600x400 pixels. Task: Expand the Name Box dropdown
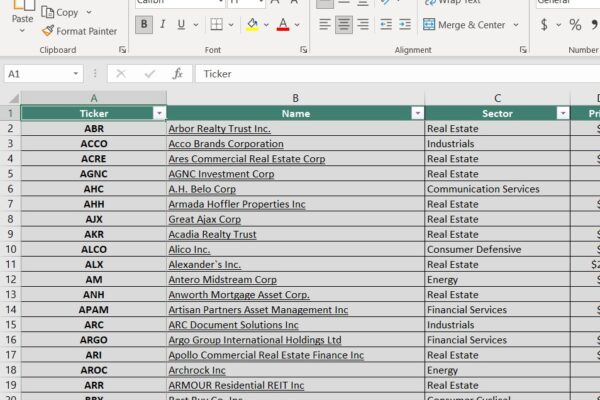76,73
